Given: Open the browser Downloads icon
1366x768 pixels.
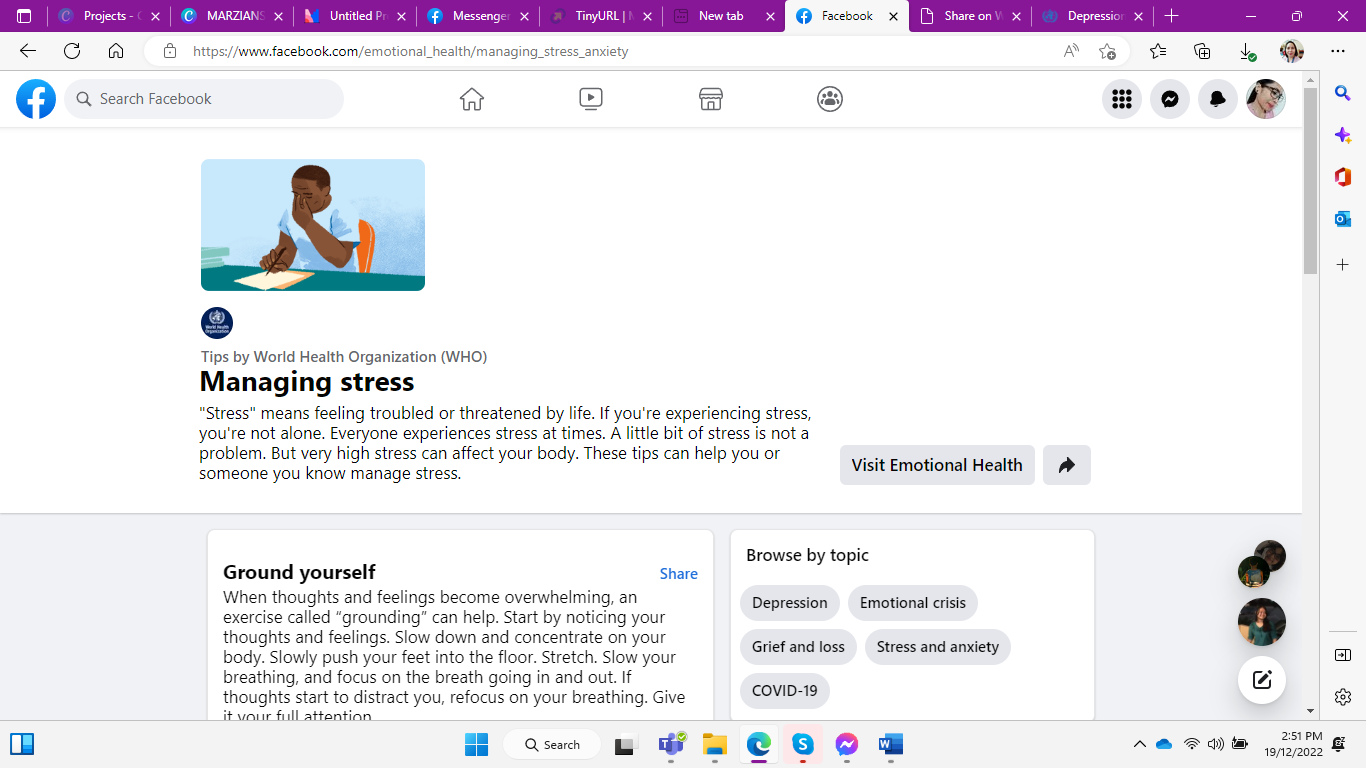Looking at the screenshot, I should click(x=1247, y=51).
